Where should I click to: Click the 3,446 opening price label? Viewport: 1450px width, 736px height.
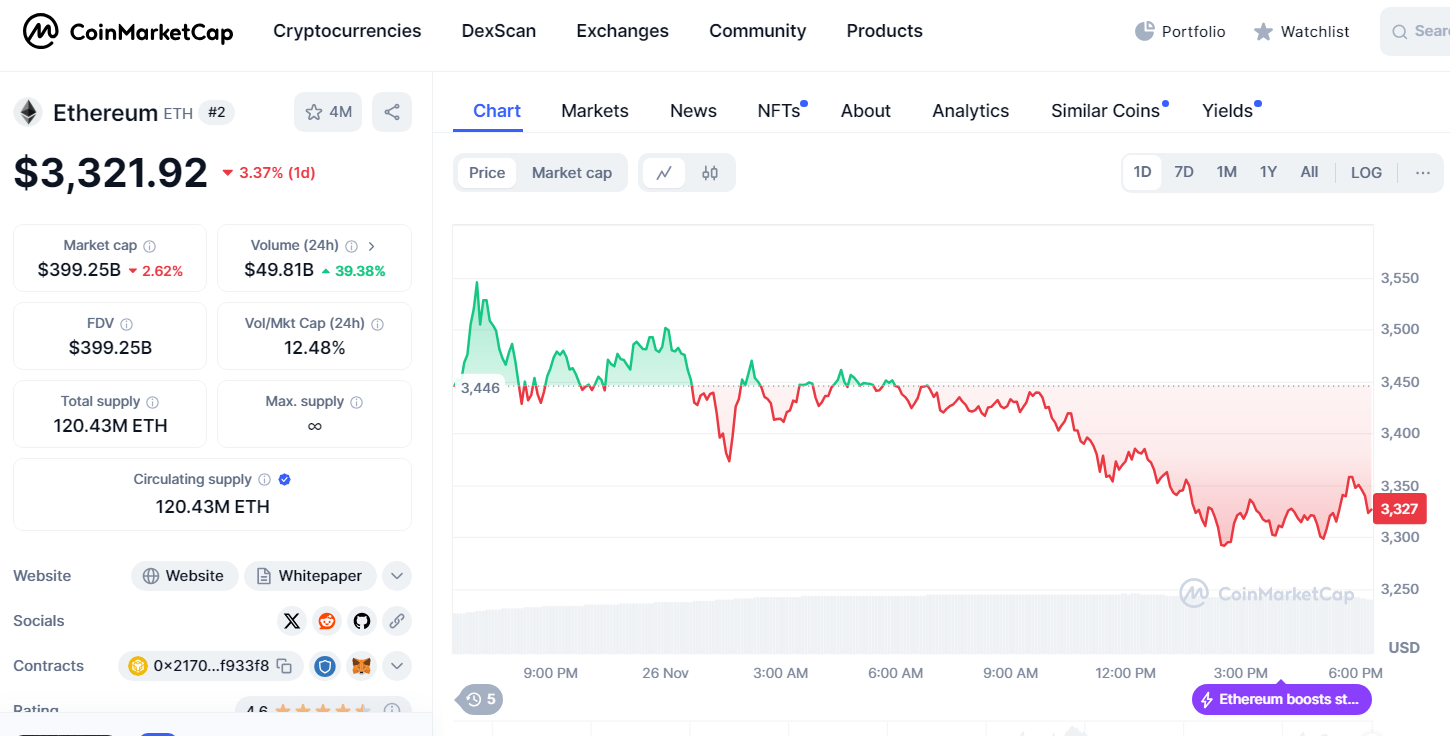click(x=480, y=388)
